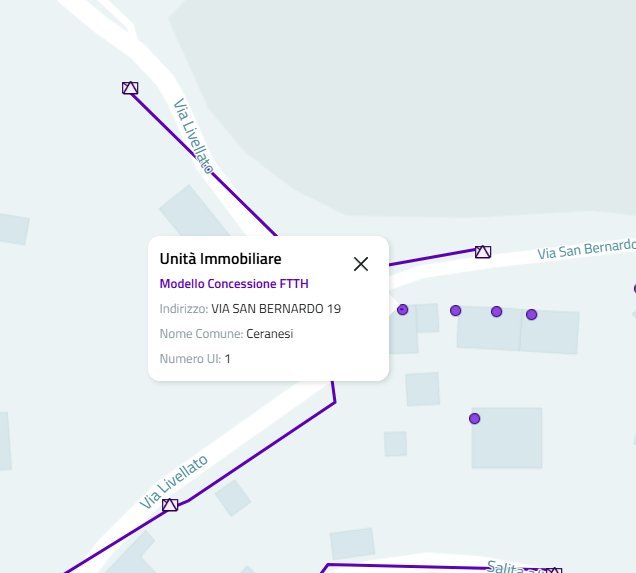This screenshot has height=573, width=636.
Task: Click the Ceranesi municipality name in the popup
Action: click(x=270, y=334)
